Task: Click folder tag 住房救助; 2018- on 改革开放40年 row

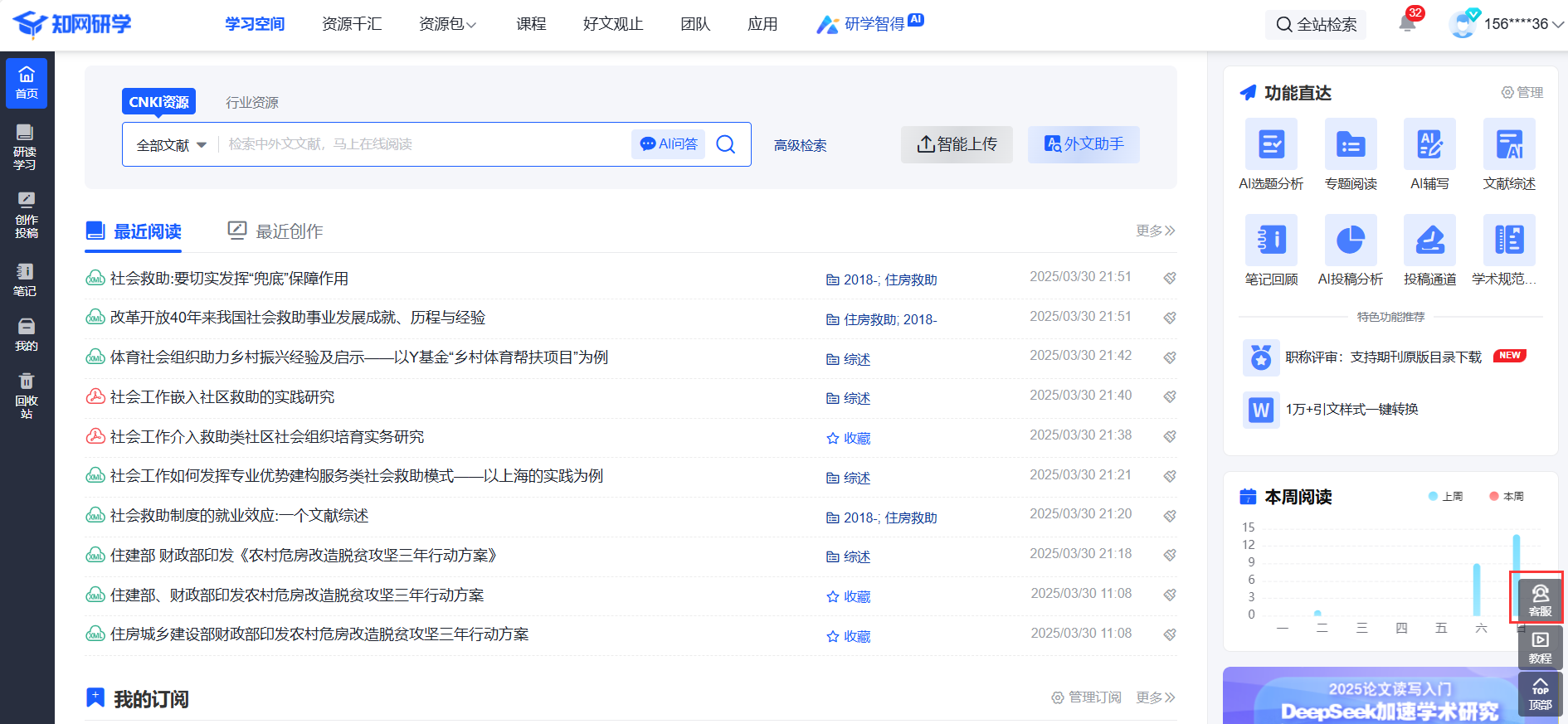Action: tap(882, 319)
